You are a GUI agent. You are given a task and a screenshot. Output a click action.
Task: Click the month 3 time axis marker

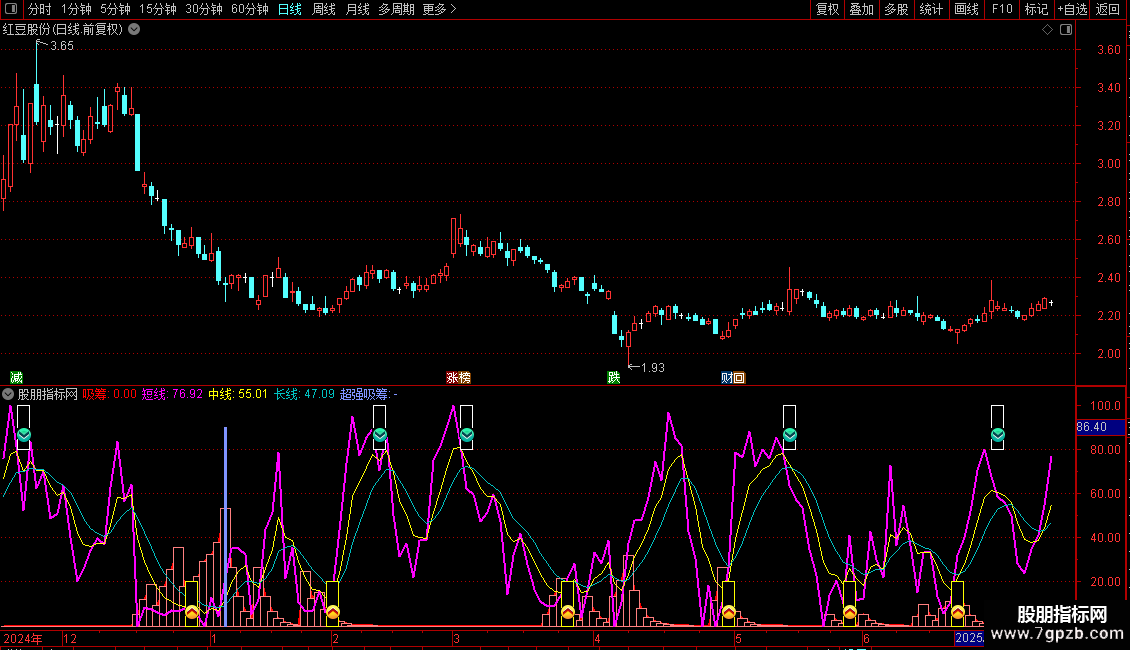pyautogui.click(x=456, y=638)
